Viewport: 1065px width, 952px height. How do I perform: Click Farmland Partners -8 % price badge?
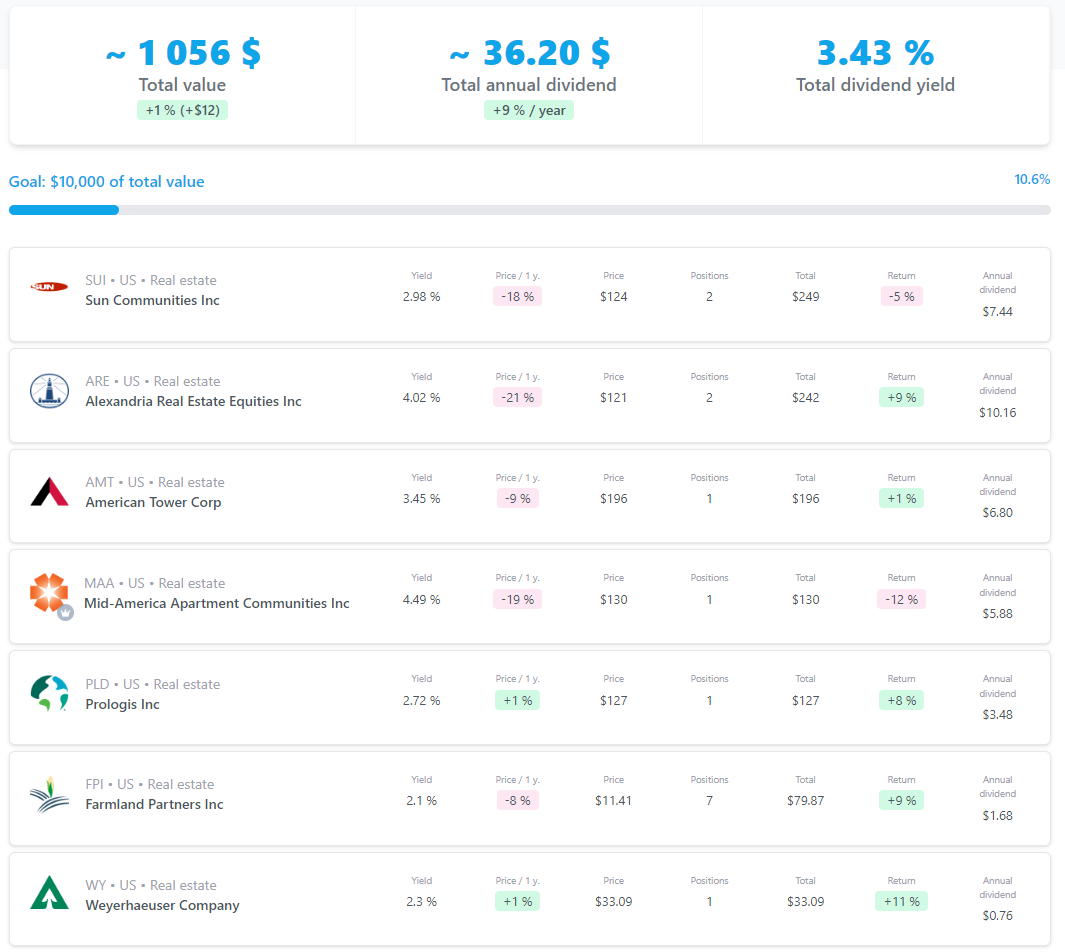tap(518, 801)
